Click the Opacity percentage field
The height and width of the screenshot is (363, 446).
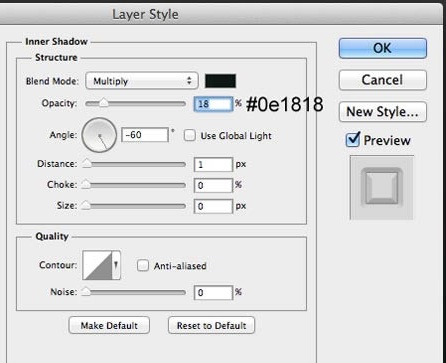point(213,104)
